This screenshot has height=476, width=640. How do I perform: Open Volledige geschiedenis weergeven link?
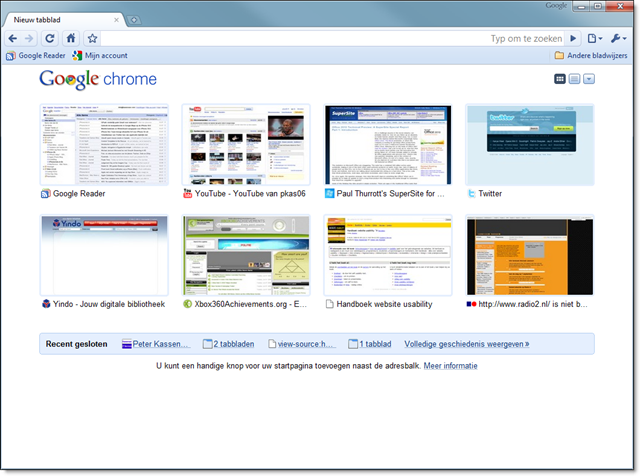pos(467,344)
